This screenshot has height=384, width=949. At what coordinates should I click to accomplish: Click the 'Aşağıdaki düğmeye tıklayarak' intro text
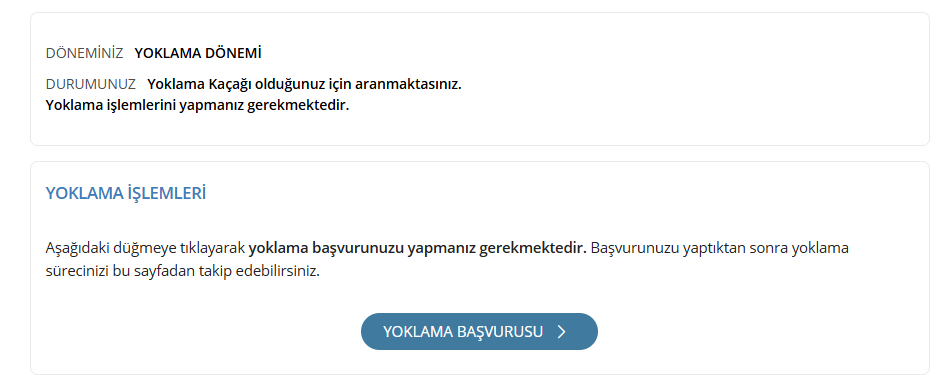145,248
